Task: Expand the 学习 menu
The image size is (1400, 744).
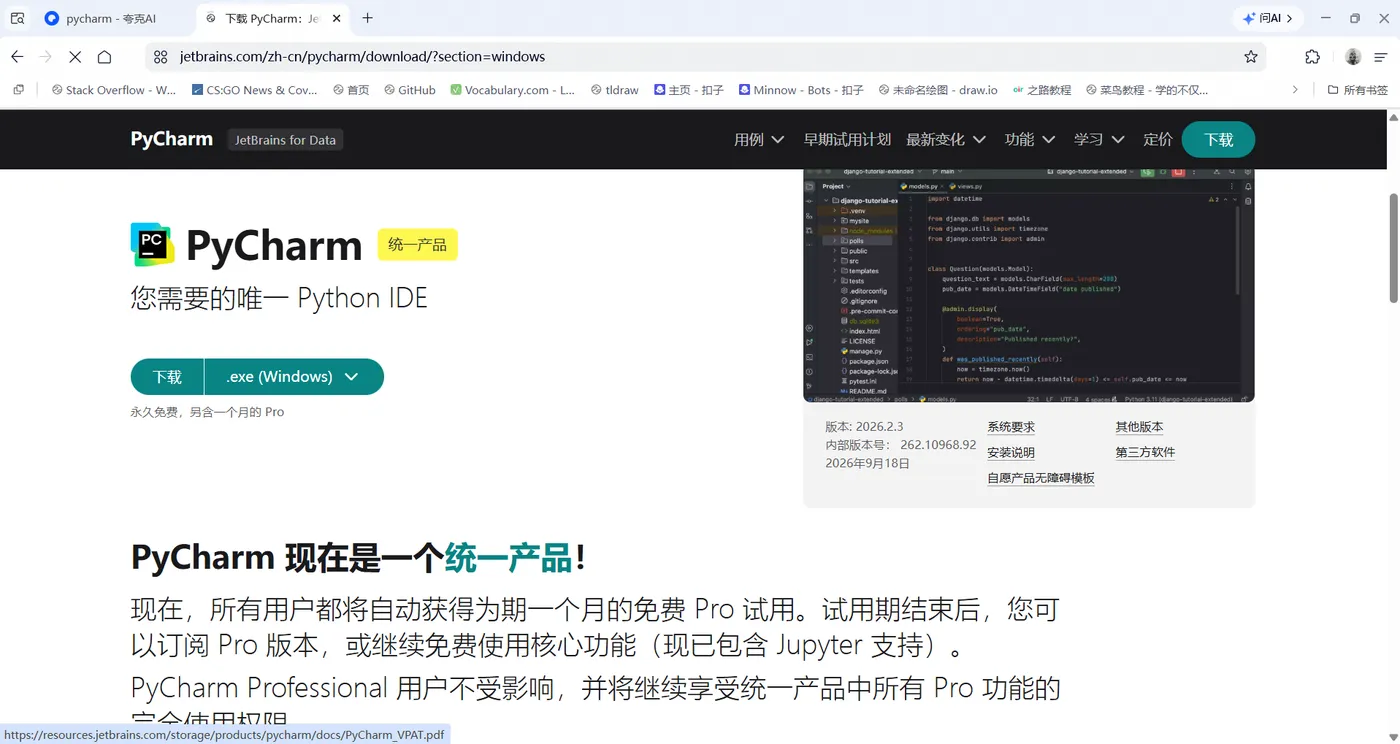Action: (1099, 140)
